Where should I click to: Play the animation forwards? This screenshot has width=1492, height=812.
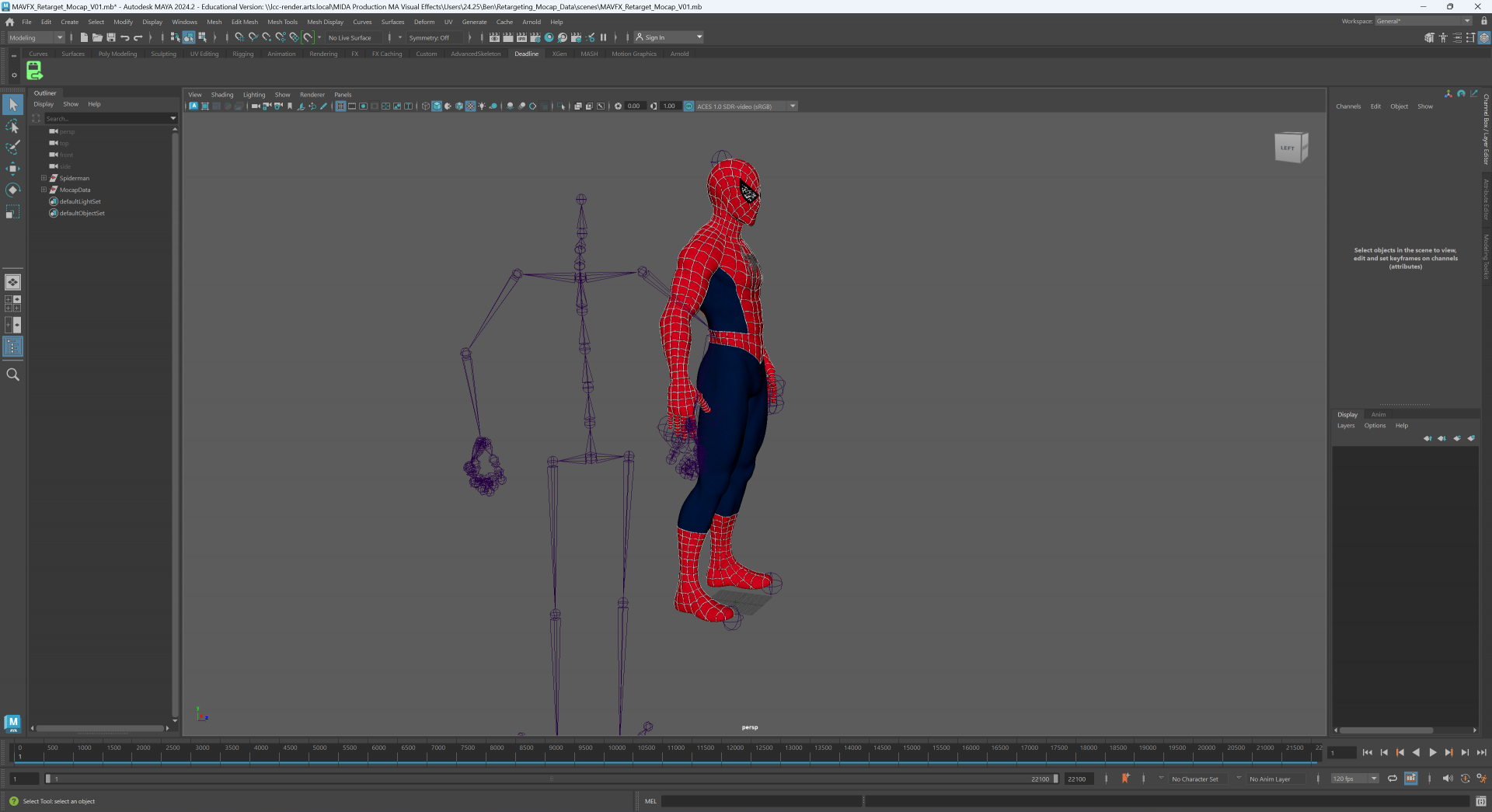(1432, 752)
